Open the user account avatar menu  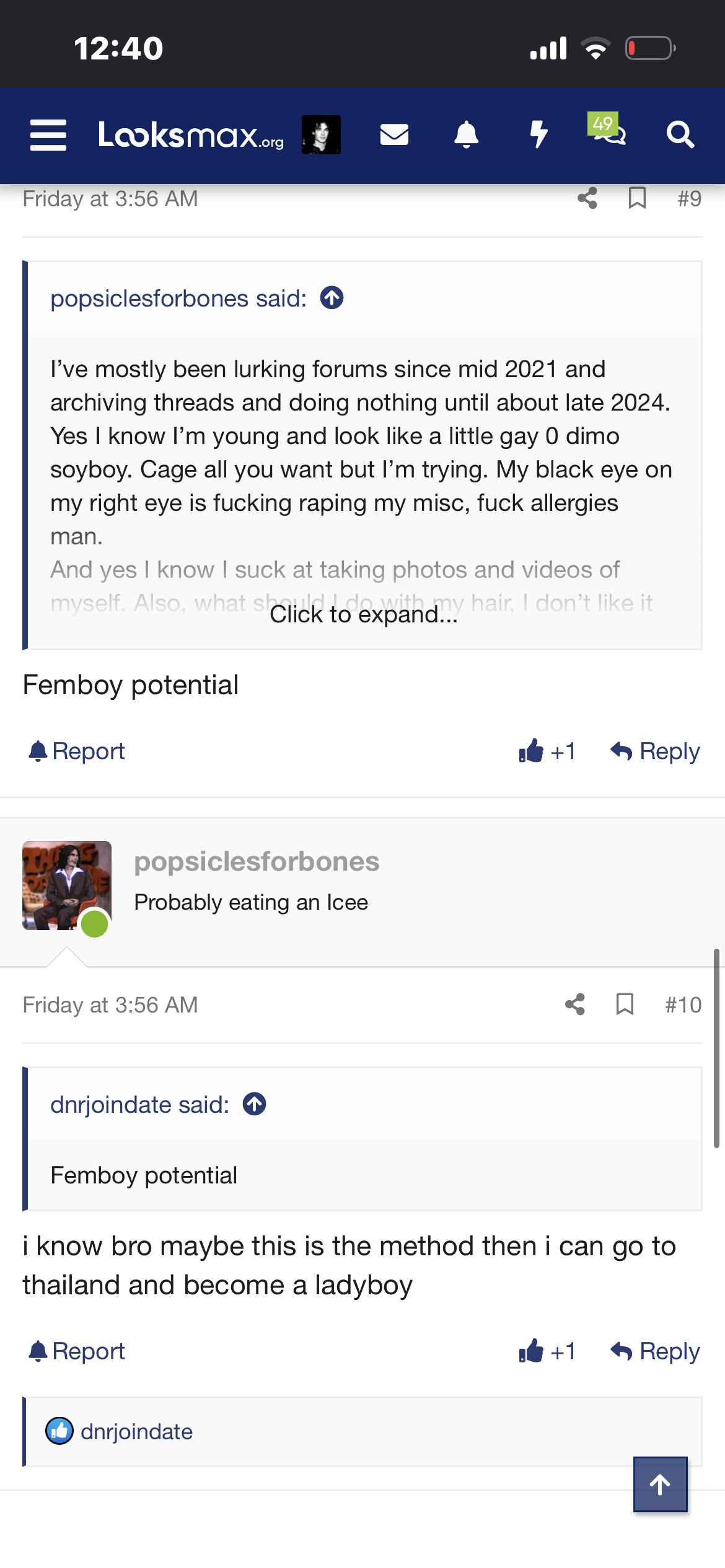tap(321, 134)
